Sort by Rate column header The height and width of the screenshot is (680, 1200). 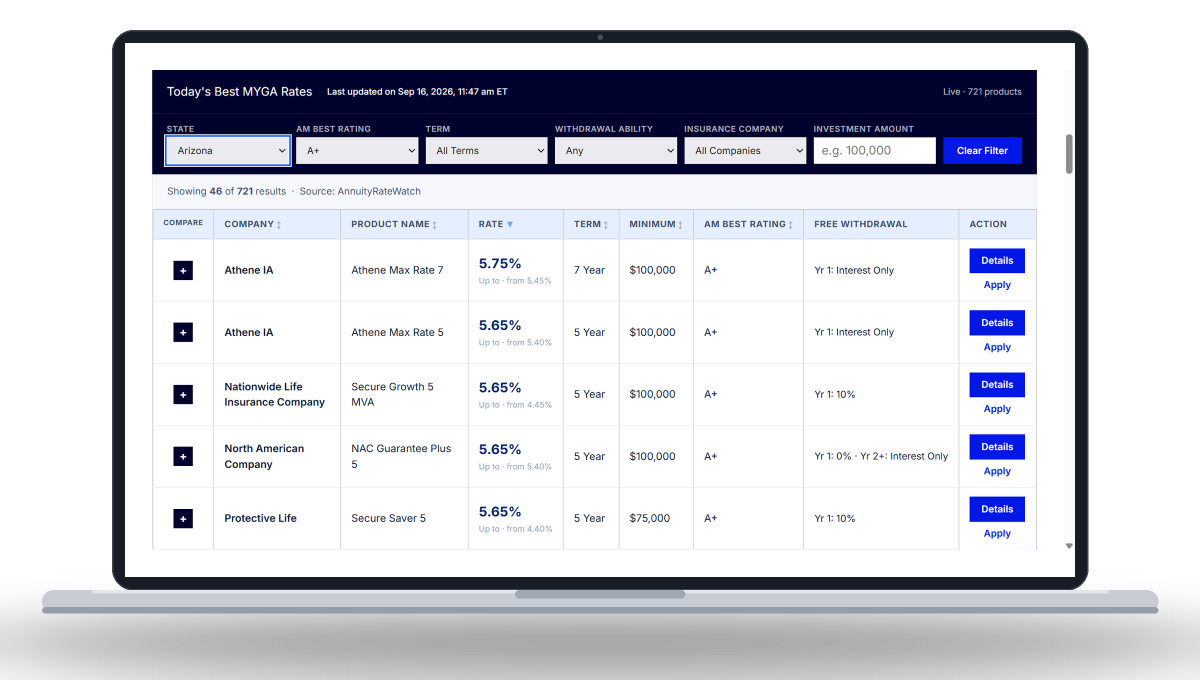point(496,224)
